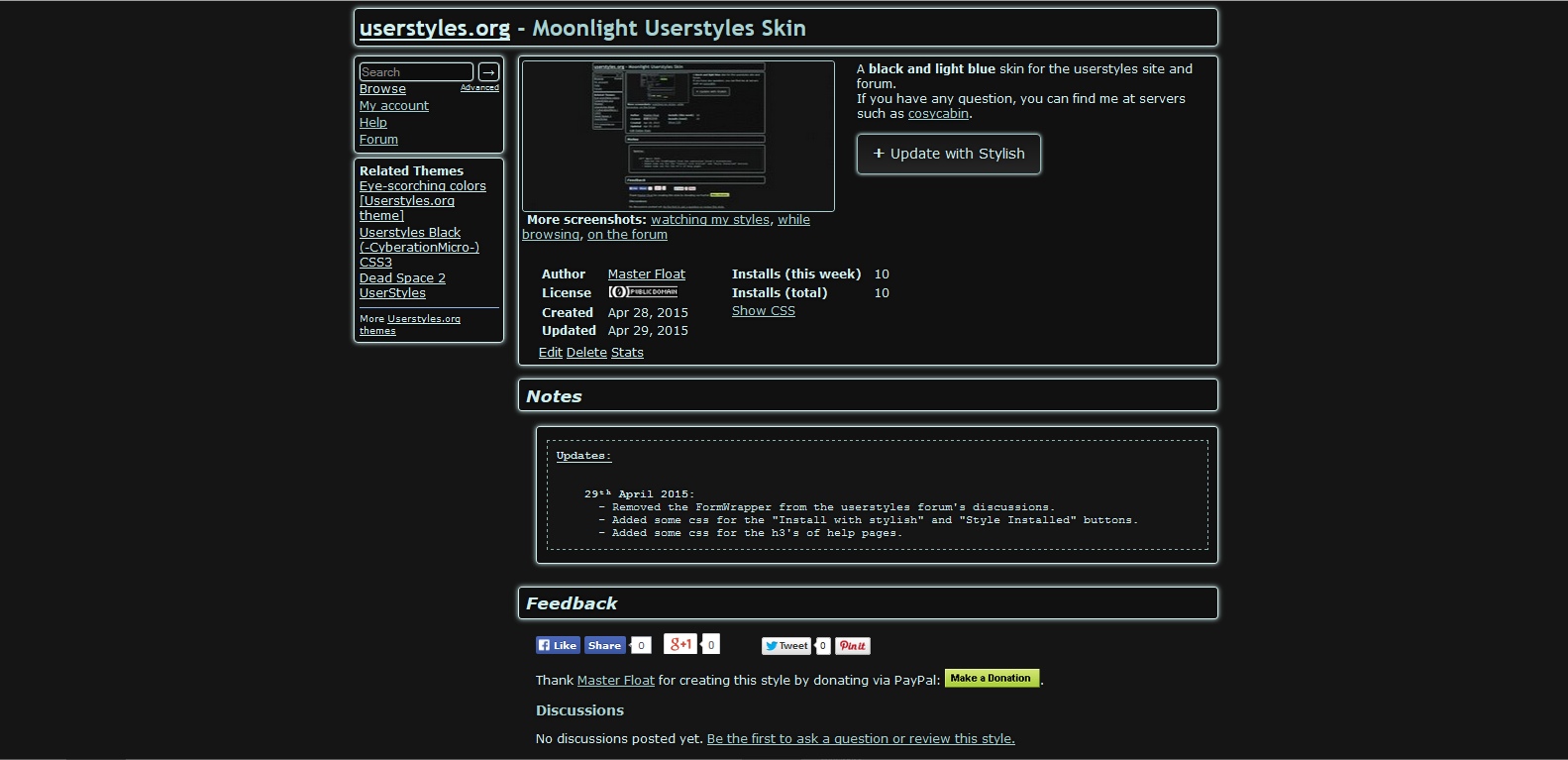The width and height of the screenshot is (1568, 760).
Task: Click 'Be the first to ask a question' link
Action: coord(861,739)
